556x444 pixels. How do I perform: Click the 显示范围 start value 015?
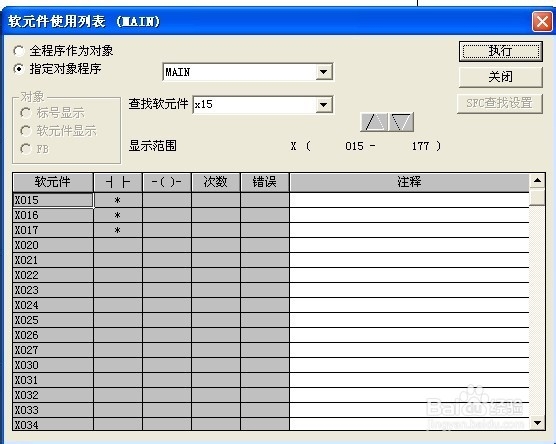click(x=354, y=146)
